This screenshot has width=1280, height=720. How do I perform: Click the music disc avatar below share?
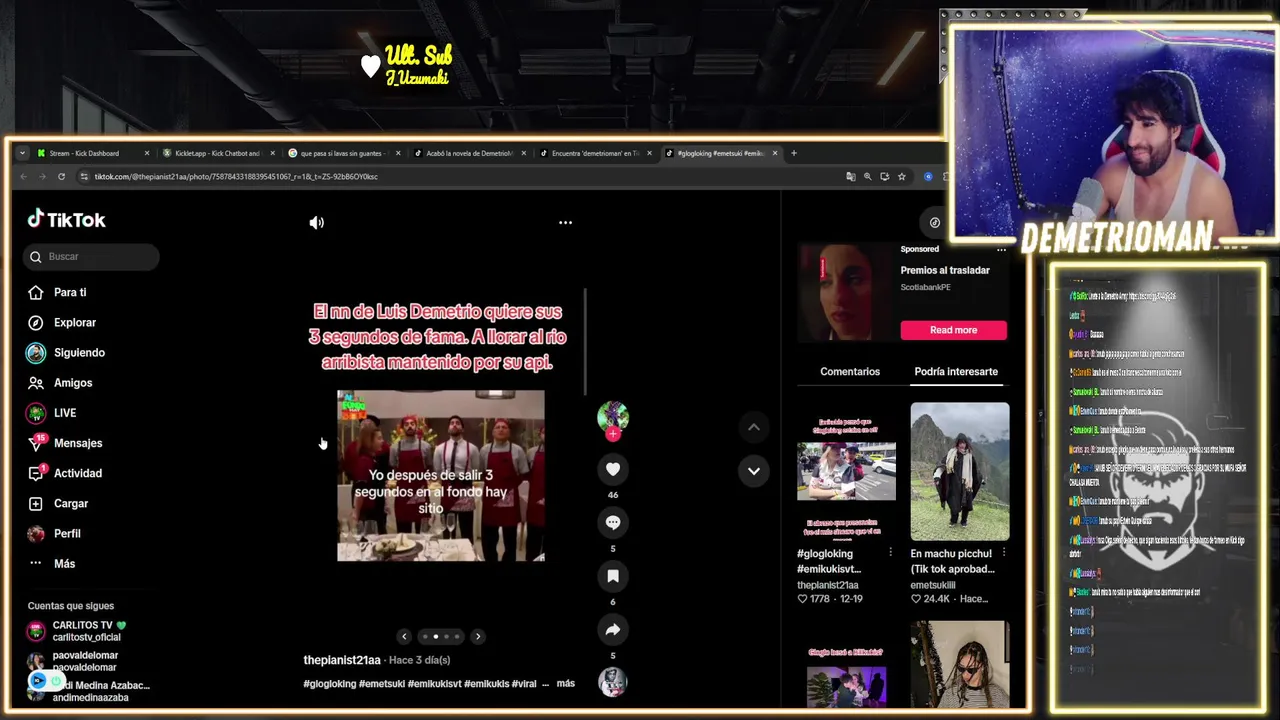pos(613,682)
